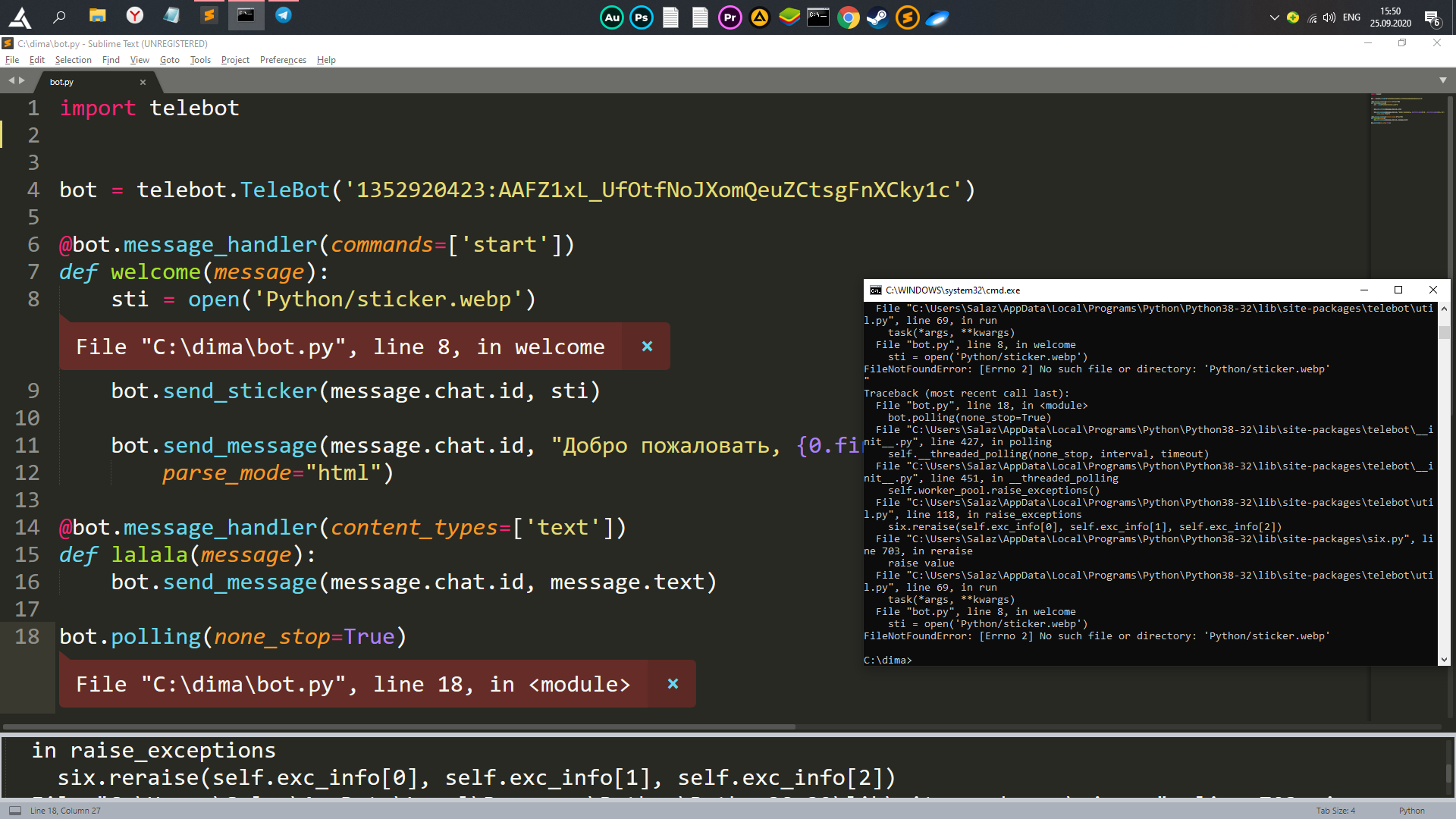Go to next tab with right arrow
1456x819 pixels.
[x=22, y=80]
